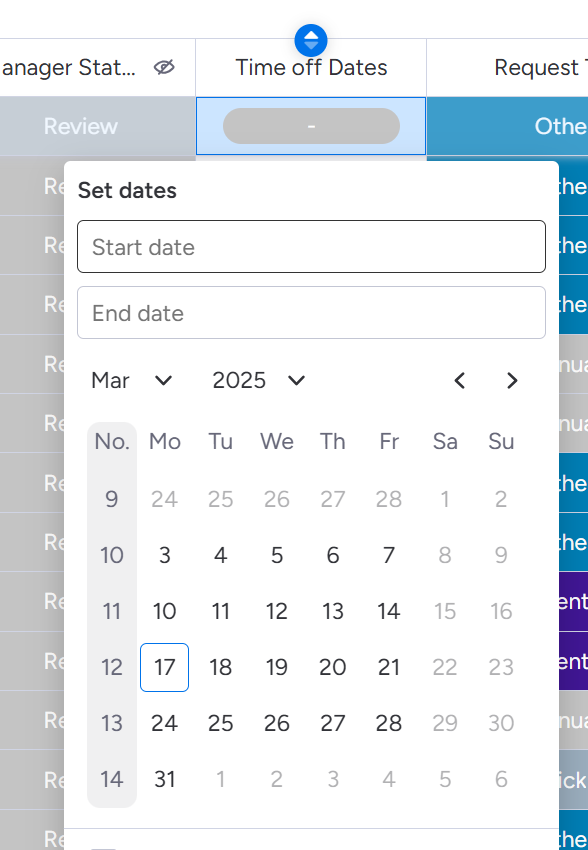The width and height of the screenshot is (588, 850).
Task: Select March 10 on the calendar
Action: coord(164,611)
